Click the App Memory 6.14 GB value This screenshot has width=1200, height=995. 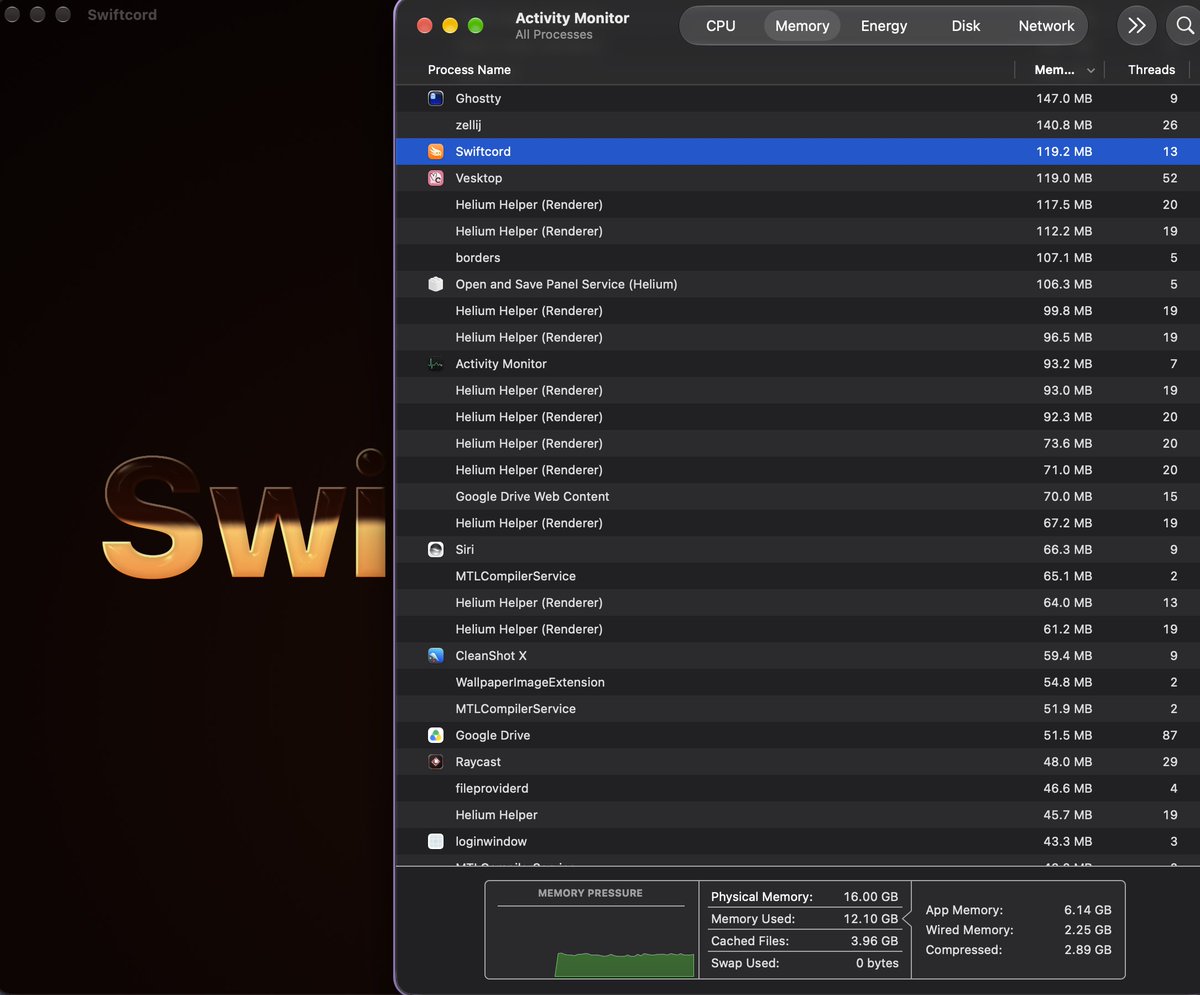click(x=1088, y=910)
